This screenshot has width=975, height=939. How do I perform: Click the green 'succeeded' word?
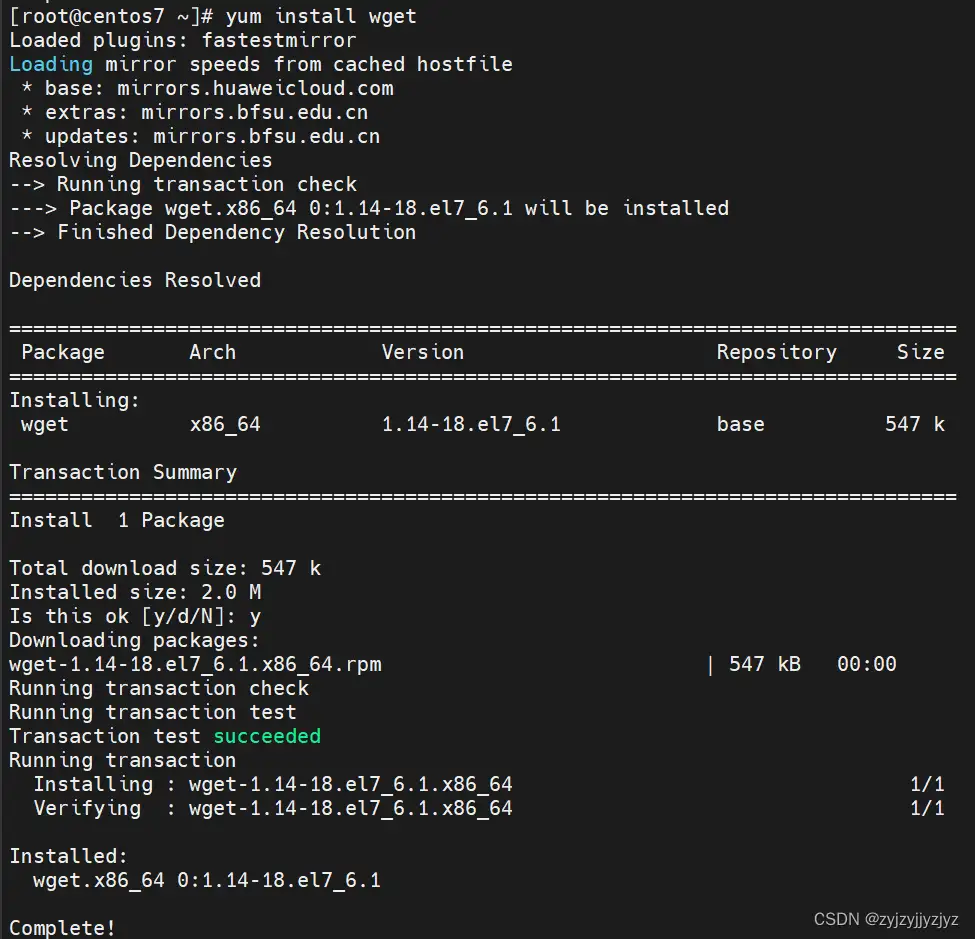tap(267, 736)
